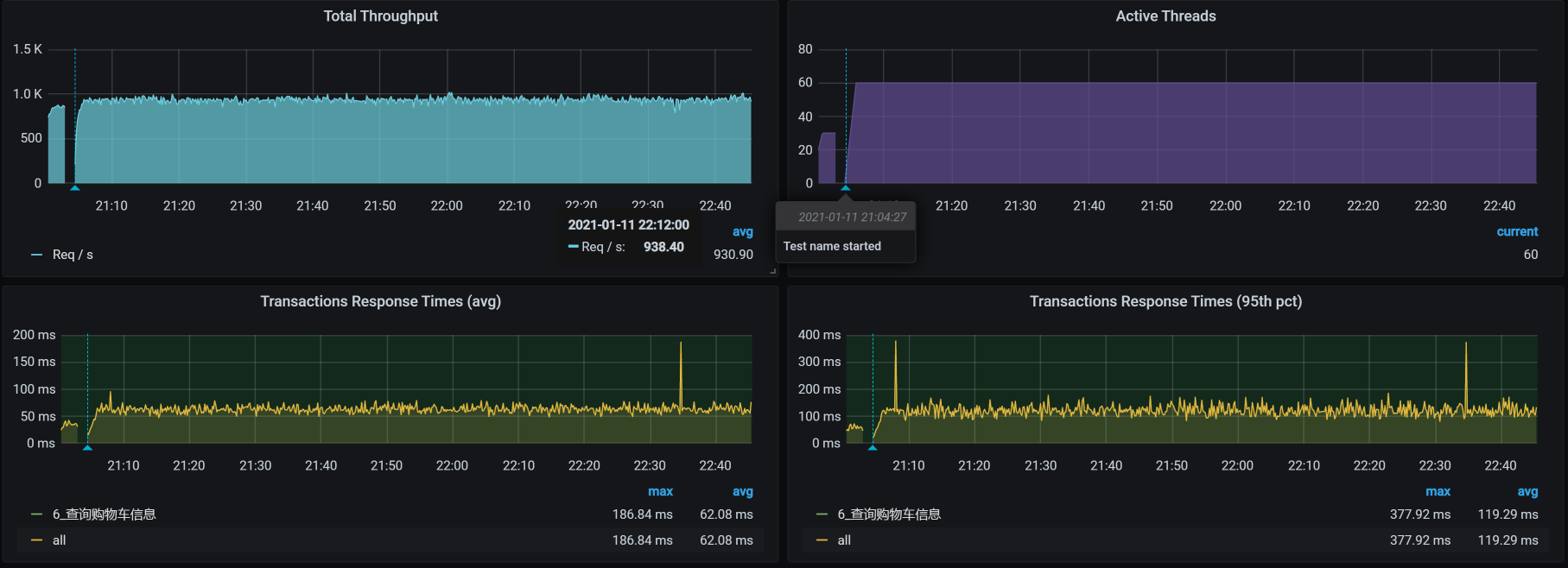The image size is (1568, 568).
Task: Click the green series line icon in 95th pct legend
Action: click(x=822, y=514)
